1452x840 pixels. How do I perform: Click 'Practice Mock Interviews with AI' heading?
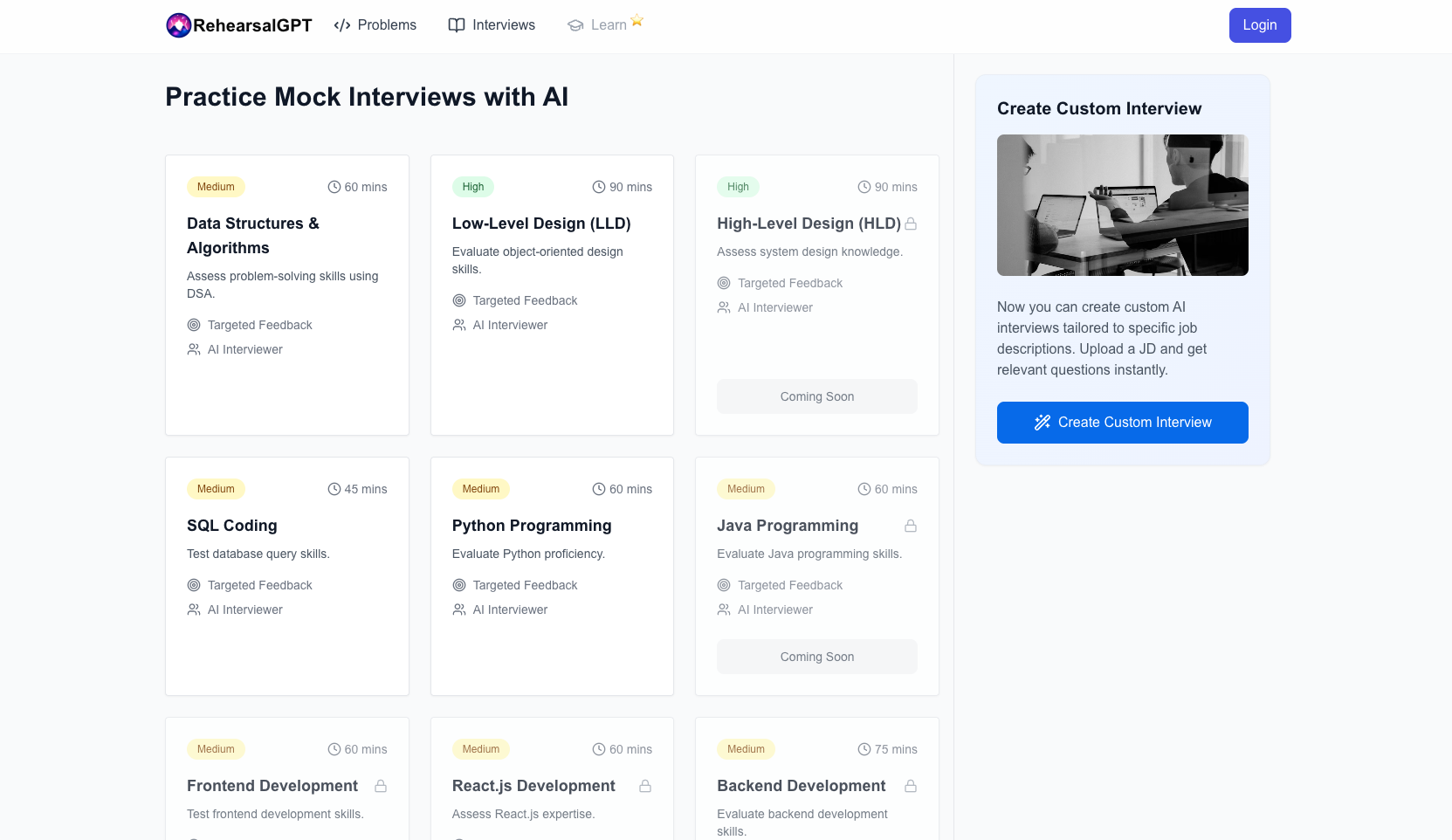pos(367,97)
